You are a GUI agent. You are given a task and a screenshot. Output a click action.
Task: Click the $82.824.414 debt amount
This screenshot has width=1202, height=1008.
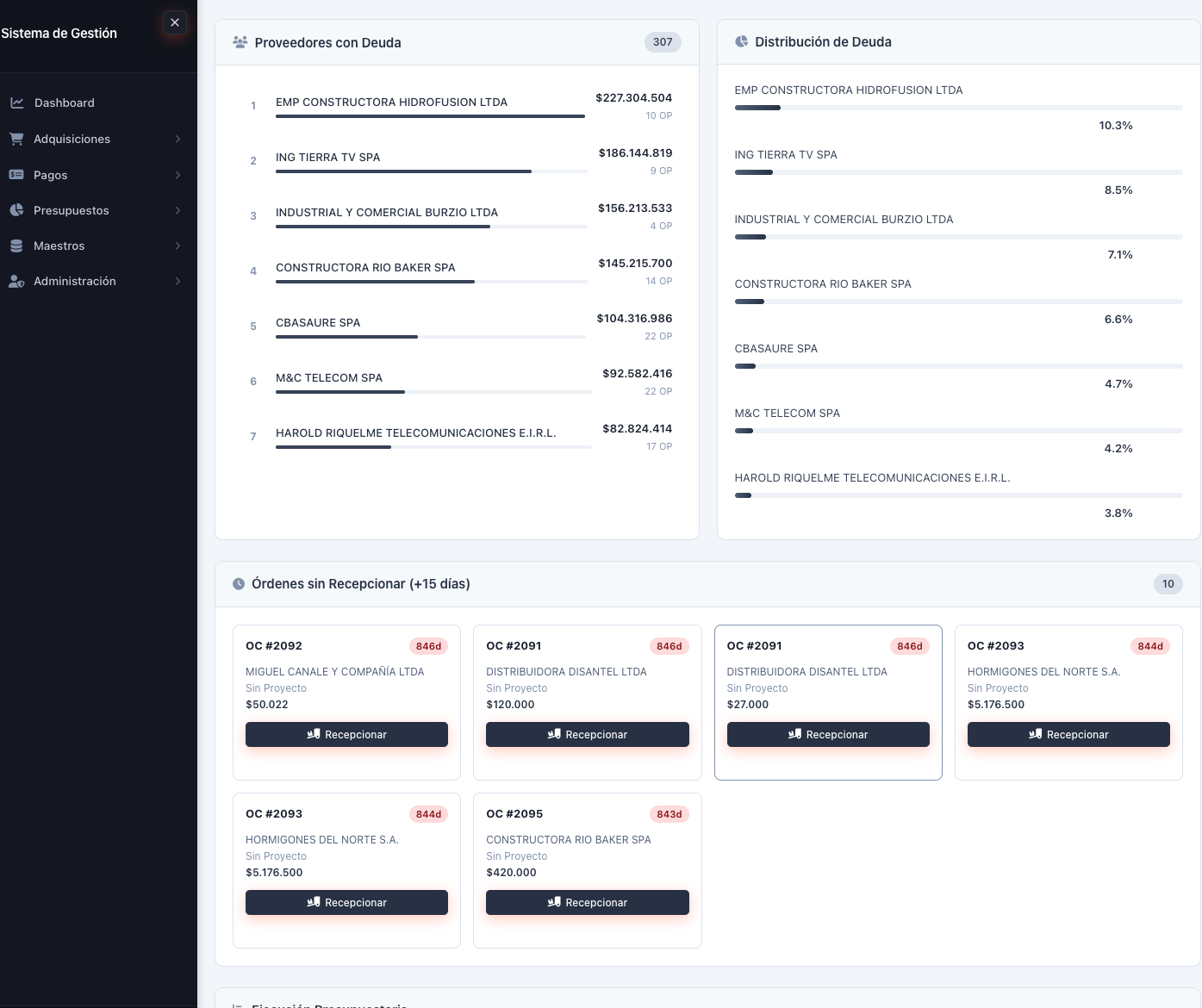[637, 429]
